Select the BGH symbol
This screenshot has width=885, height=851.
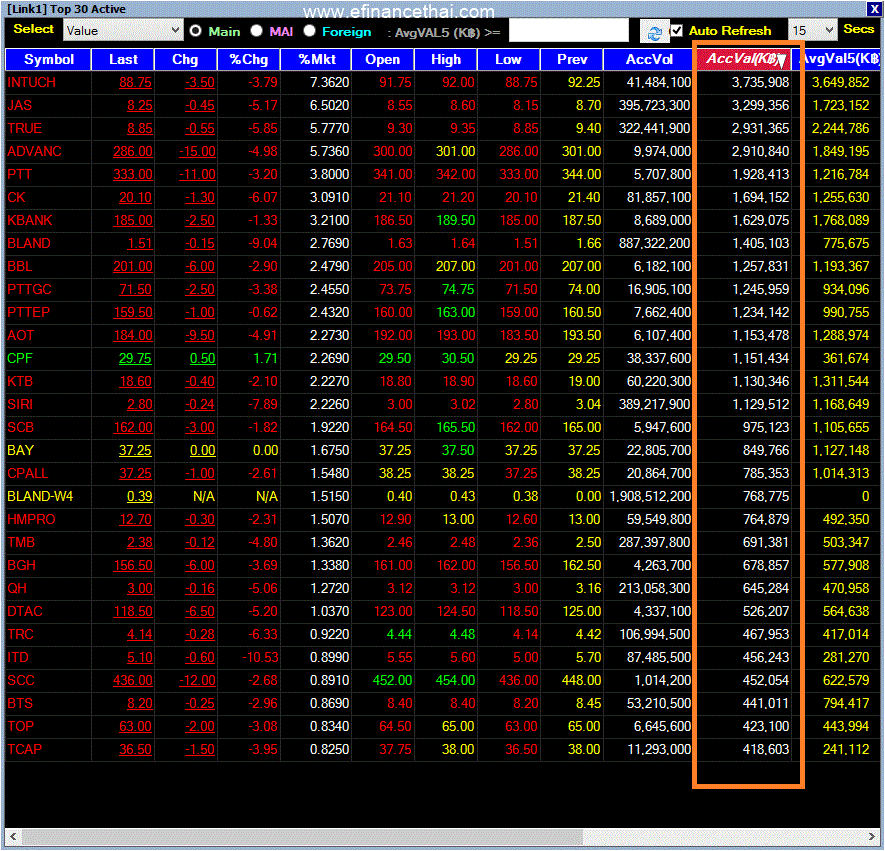[x=21, y=565]
